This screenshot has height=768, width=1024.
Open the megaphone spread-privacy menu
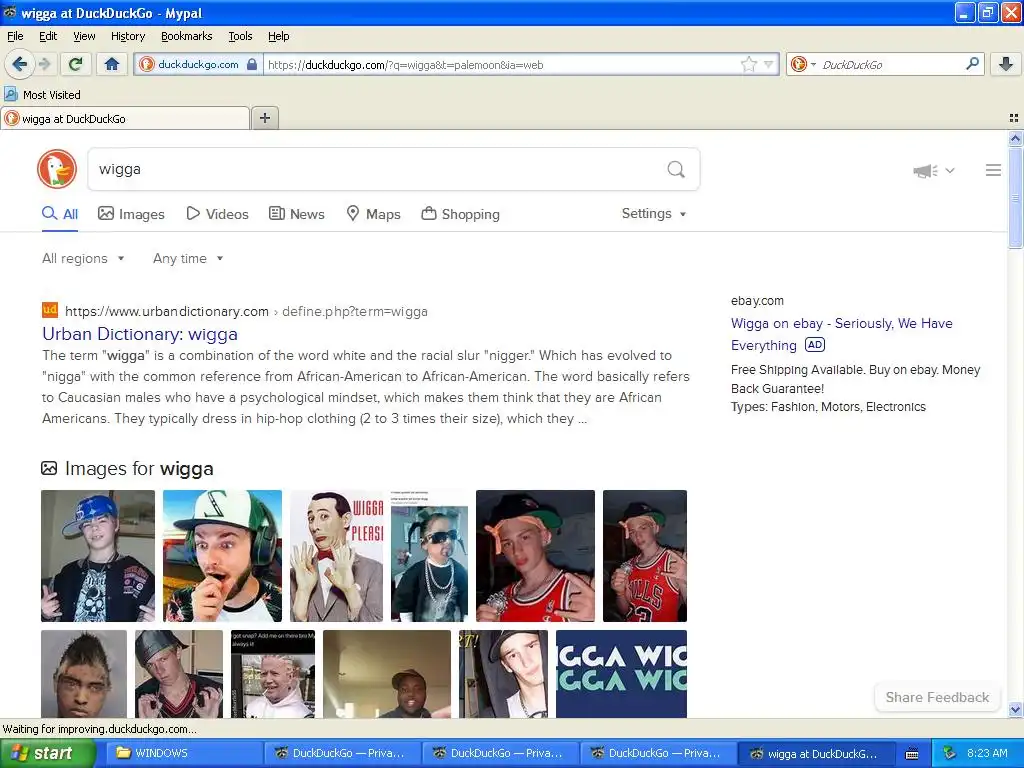(933, 170)
